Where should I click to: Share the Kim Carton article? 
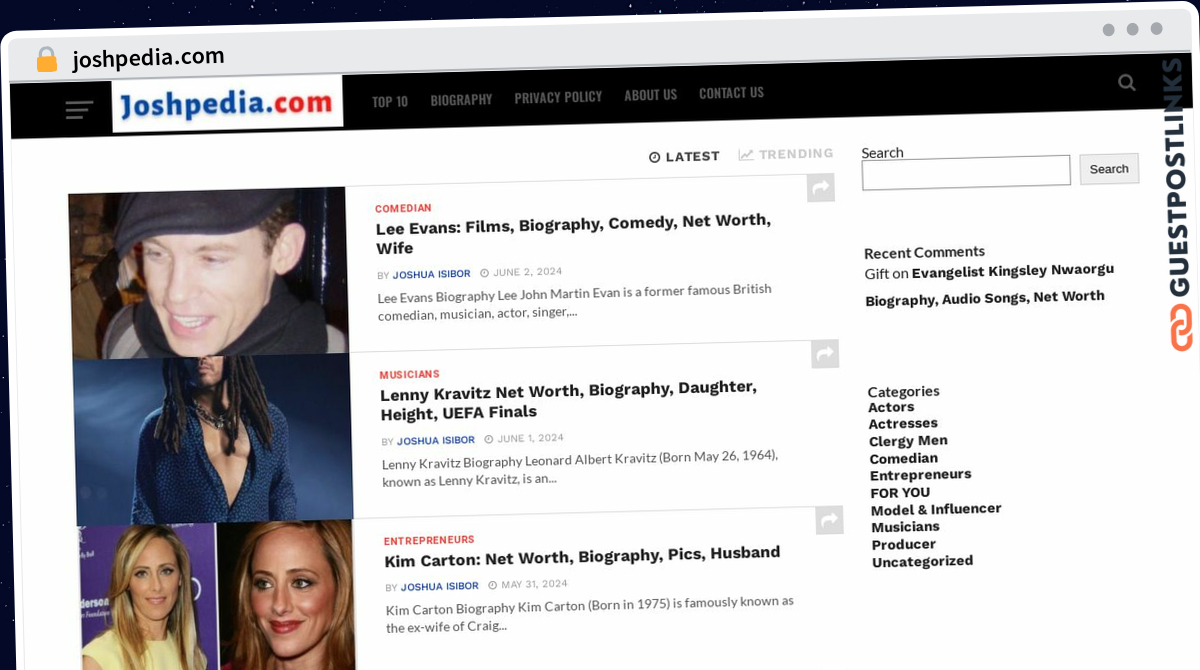click(x=829, y=520)
